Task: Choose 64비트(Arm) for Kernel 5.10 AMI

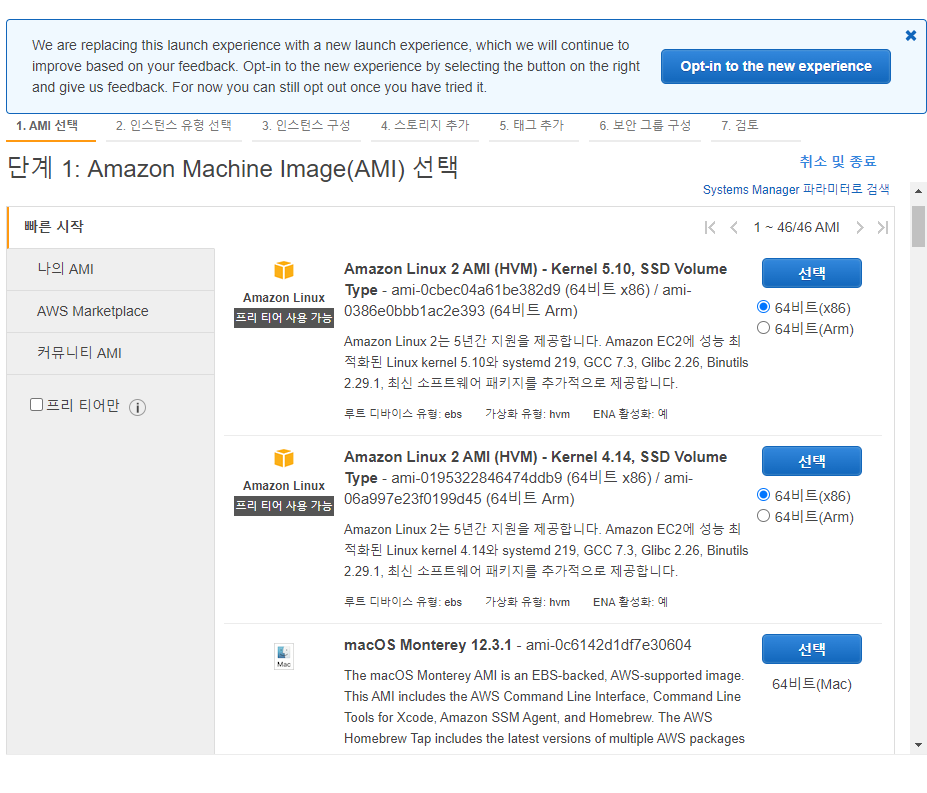Action: click(764, 328)
